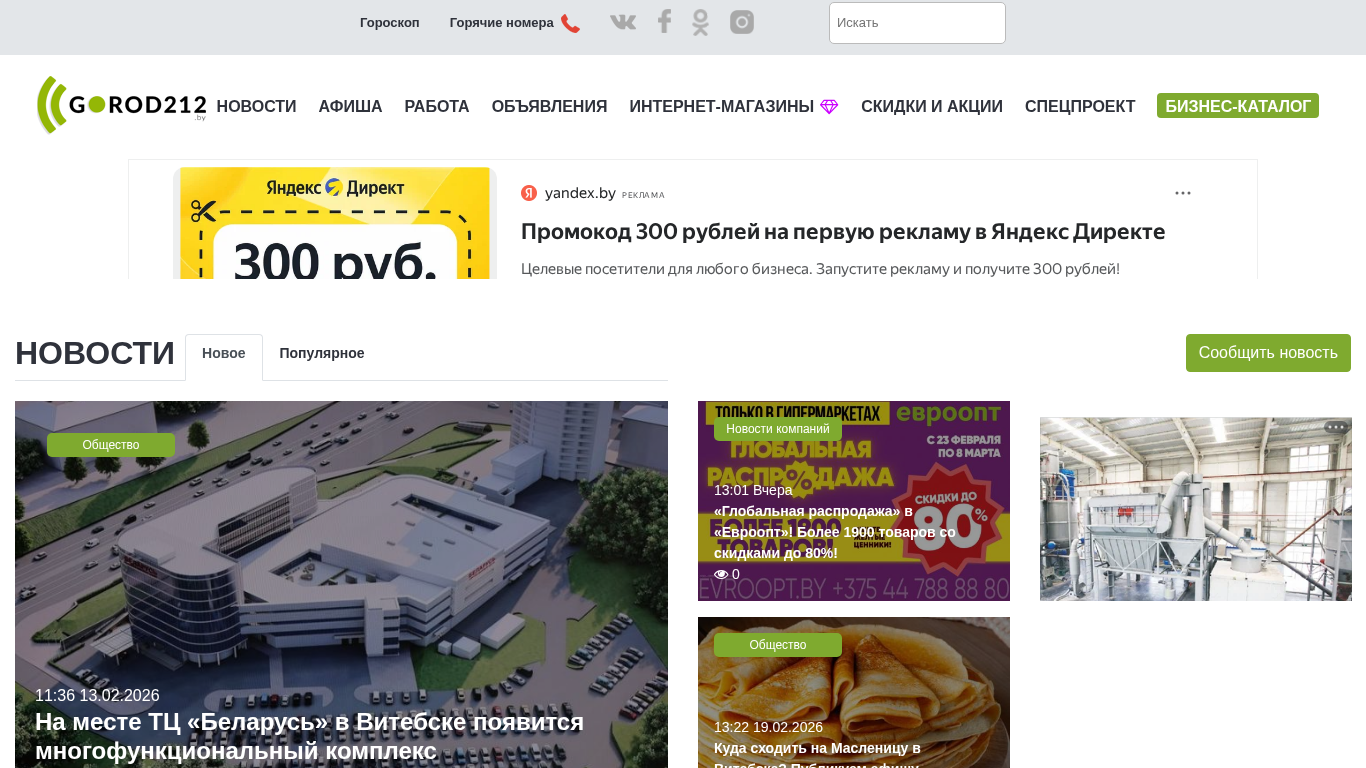Screen dimensions: 1366x768
Task: Switch to the Популярное news tab
Action: pyautogui.click(x=322, y=354)
